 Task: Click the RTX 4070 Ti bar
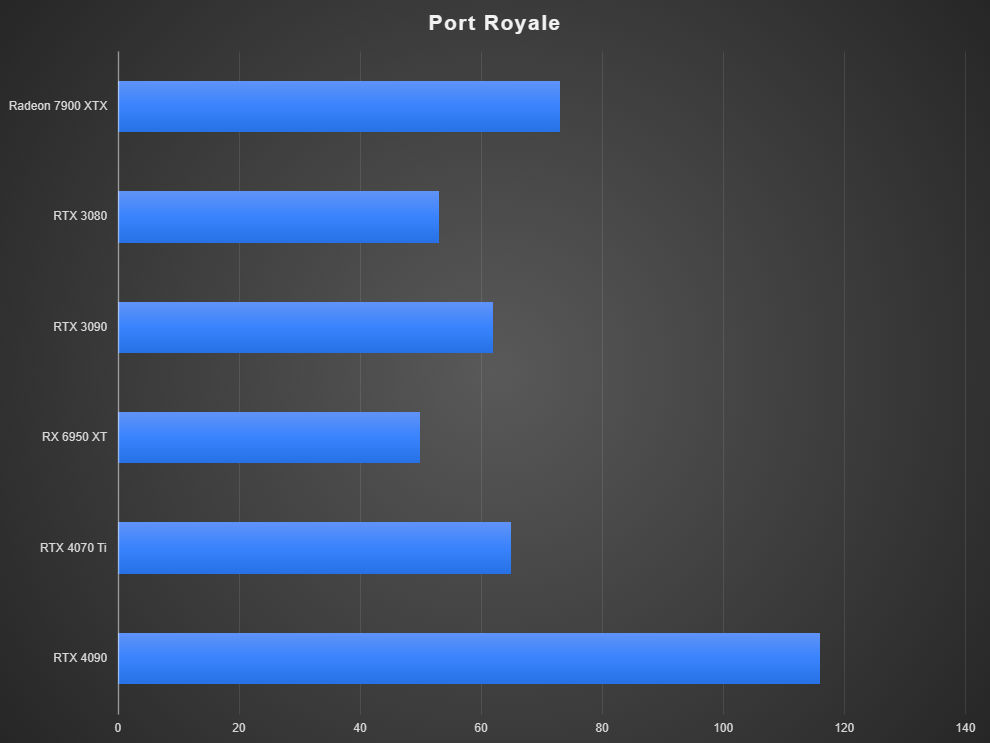(x=314, y=548)
